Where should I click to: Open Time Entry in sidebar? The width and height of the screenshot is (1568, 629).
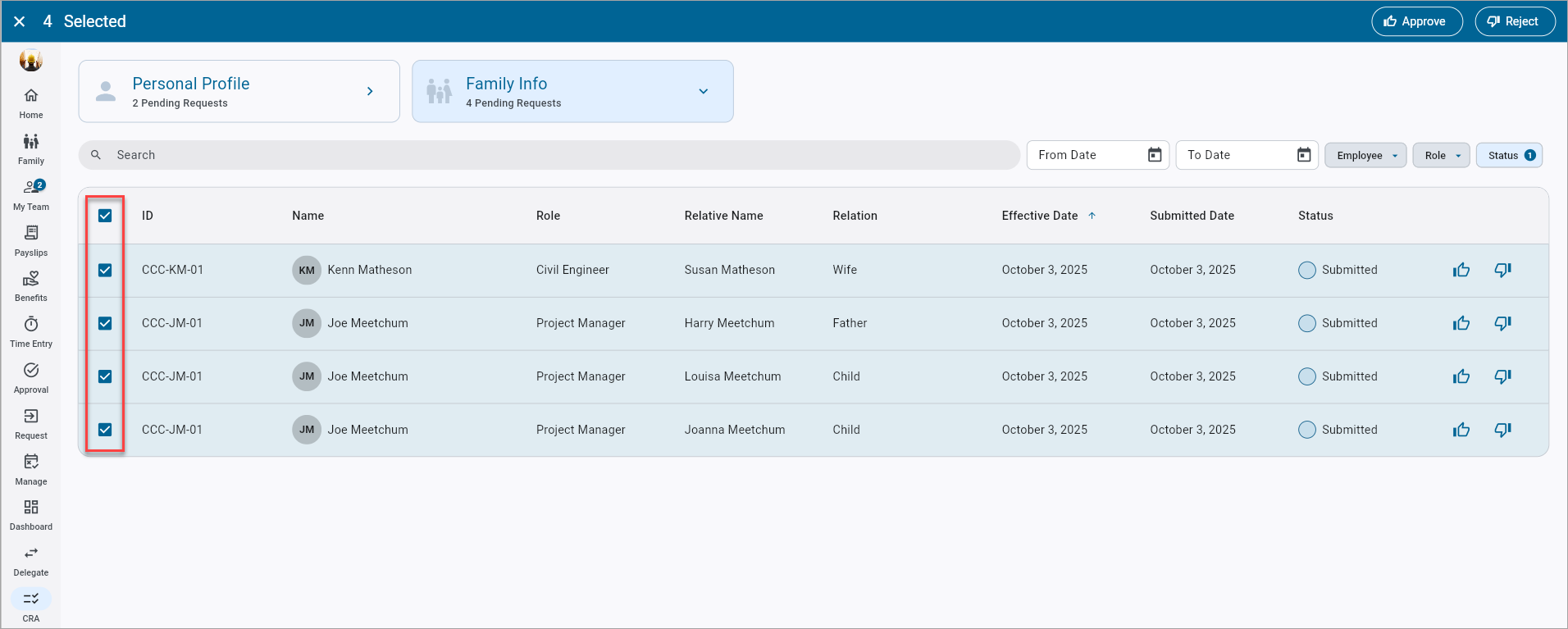coord(31,331)
